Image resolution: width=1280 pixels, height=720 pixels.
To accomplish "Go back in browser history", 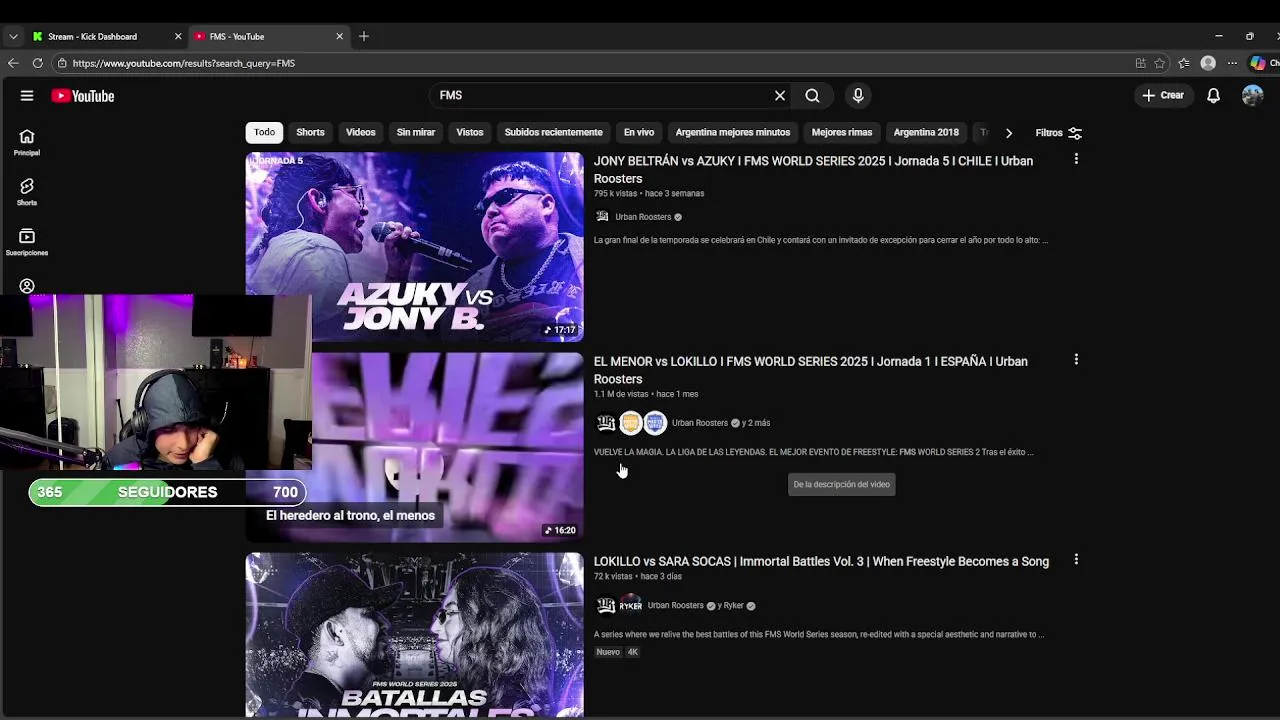I will [13, 63].
